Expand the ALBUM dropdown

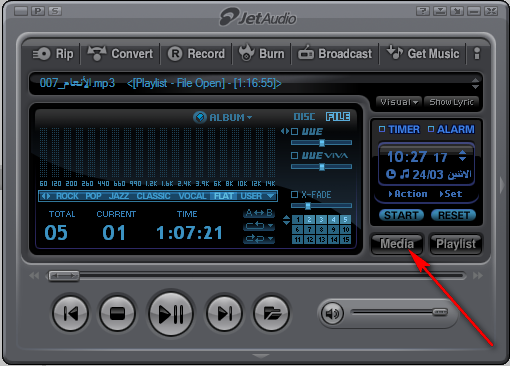click(223, 117)
